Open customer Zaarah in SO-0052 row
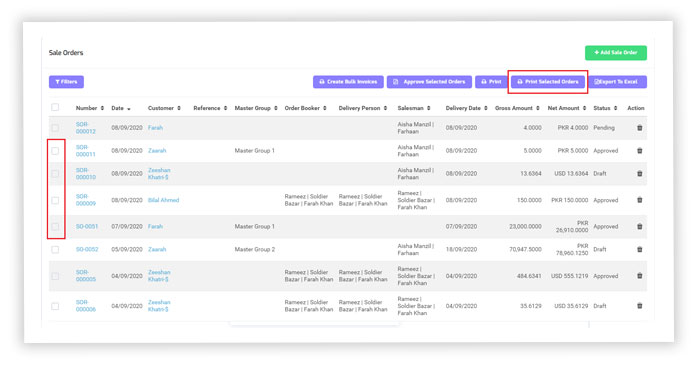 (x=157, y=249)
